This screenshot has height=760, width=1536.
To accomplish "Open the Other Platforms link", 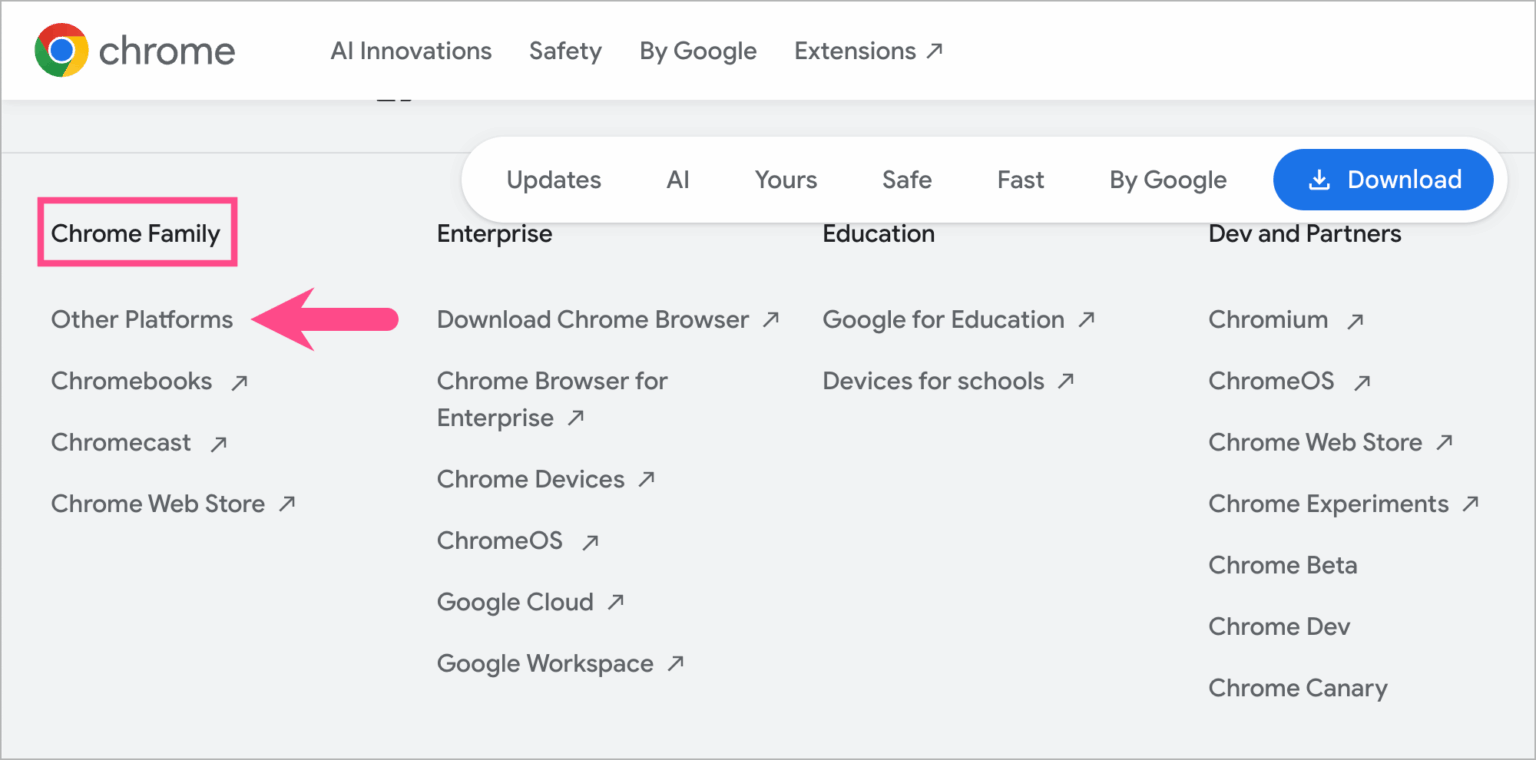I will (142, 319).
